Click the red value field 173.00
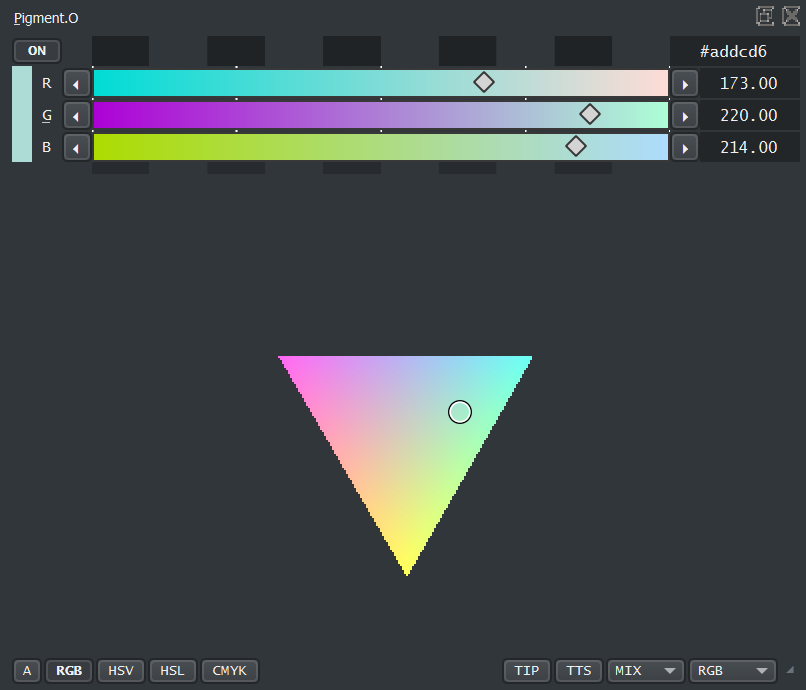 coord(749,83)
